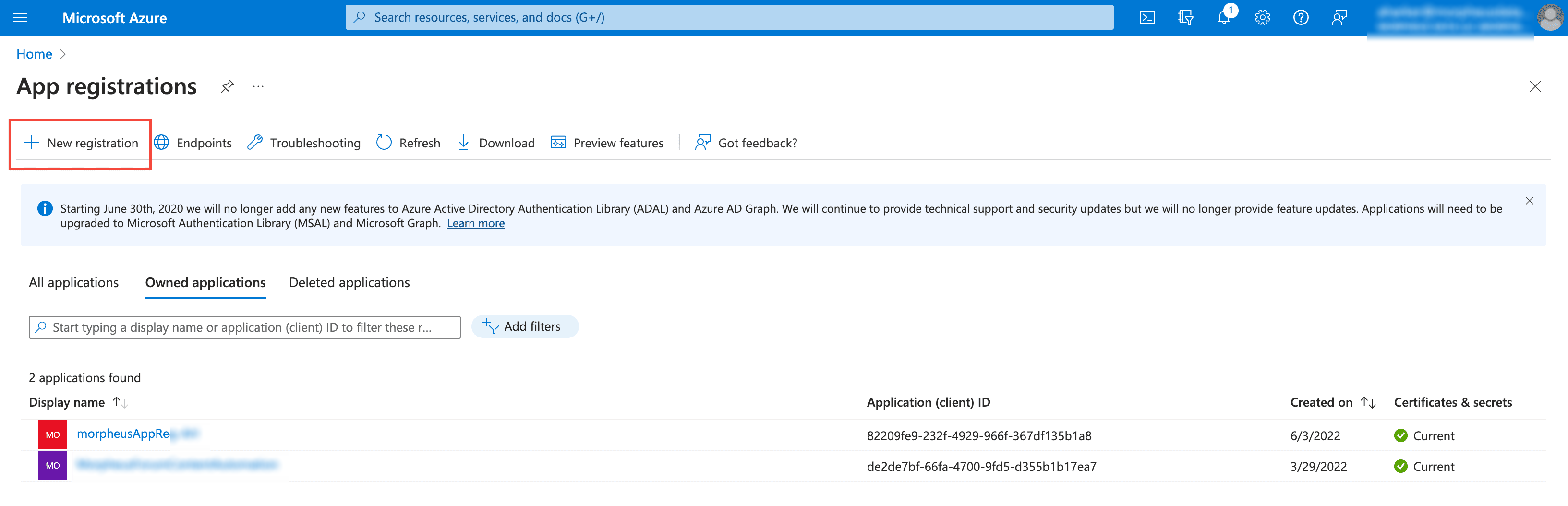The height and width of the screenshot is (506, 1568).
Task: Click the top bar Feedback icon
Action: (x=1339, y=18)
